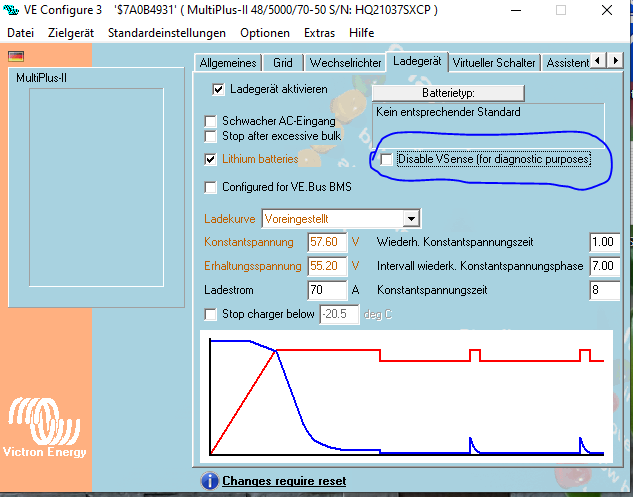Screen dimensions: 633x497
Task: Click the Stop charger below temperature field
Action: click(x=339, y=315)
